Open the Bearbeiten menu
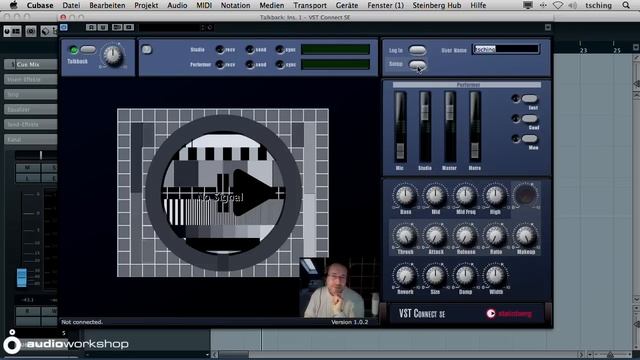 click(x=107, y=5)
